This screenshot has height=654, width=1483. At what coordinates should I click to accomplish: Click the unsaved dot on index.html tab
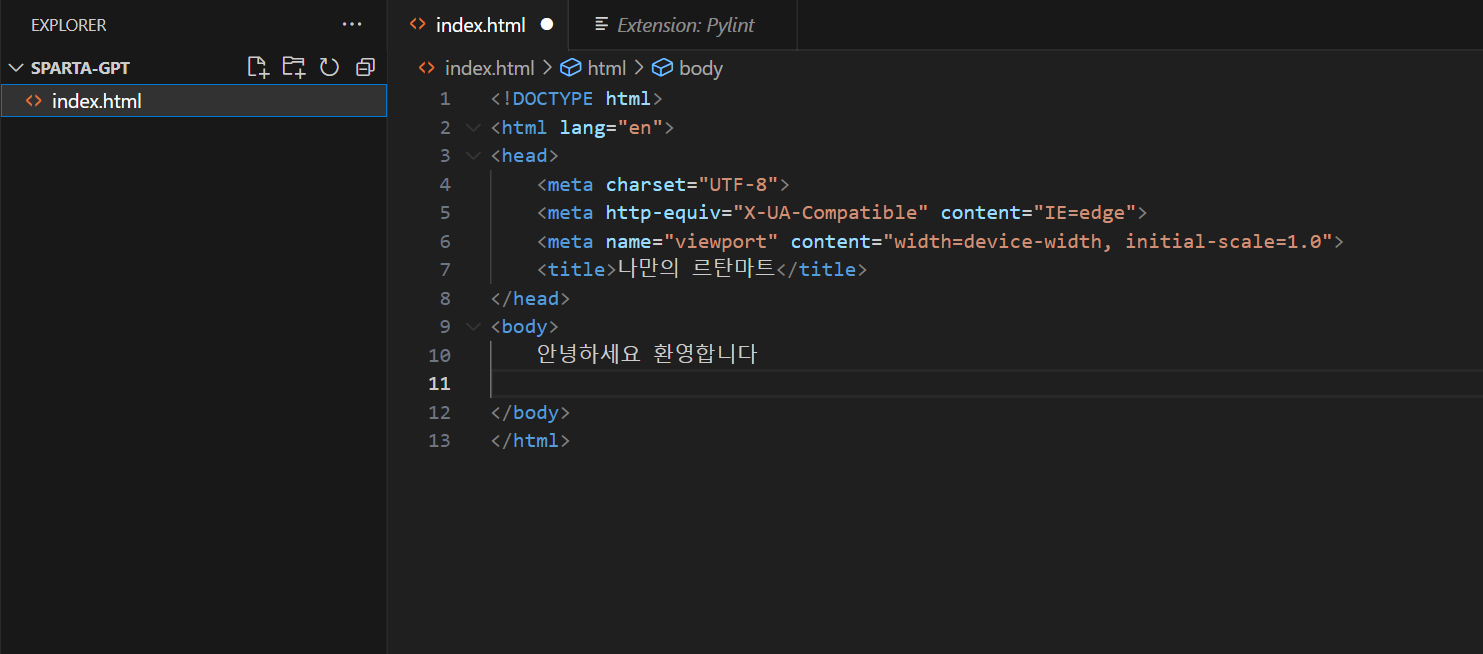[546, 25]
